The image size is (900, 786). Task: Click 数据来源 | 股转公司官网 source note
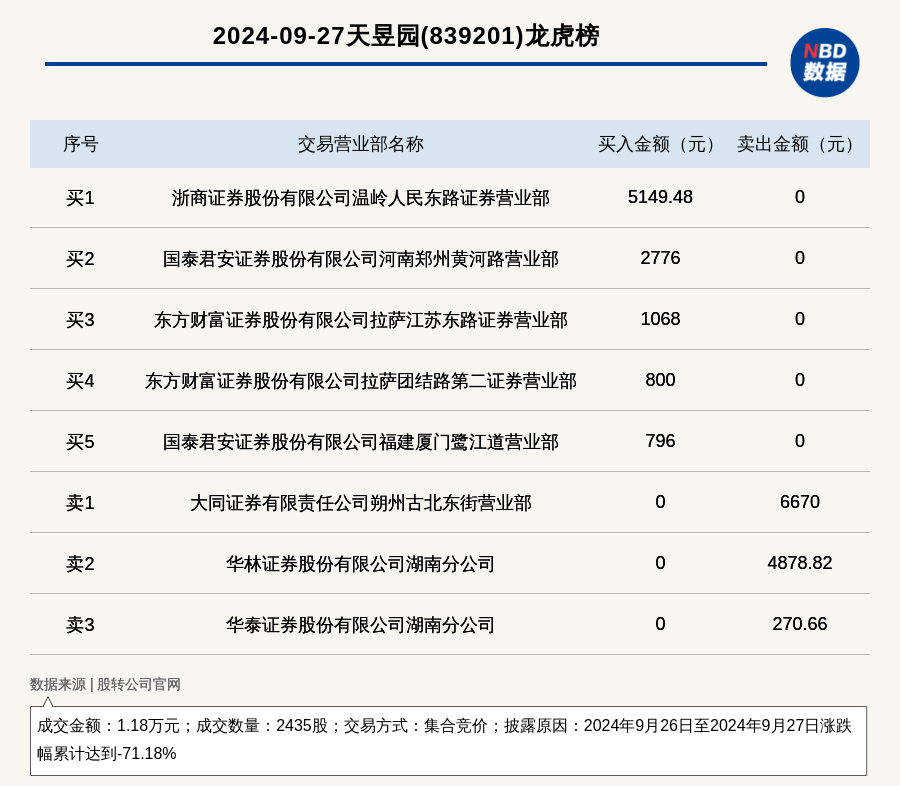pyautogui.click(x=105, y=684)
